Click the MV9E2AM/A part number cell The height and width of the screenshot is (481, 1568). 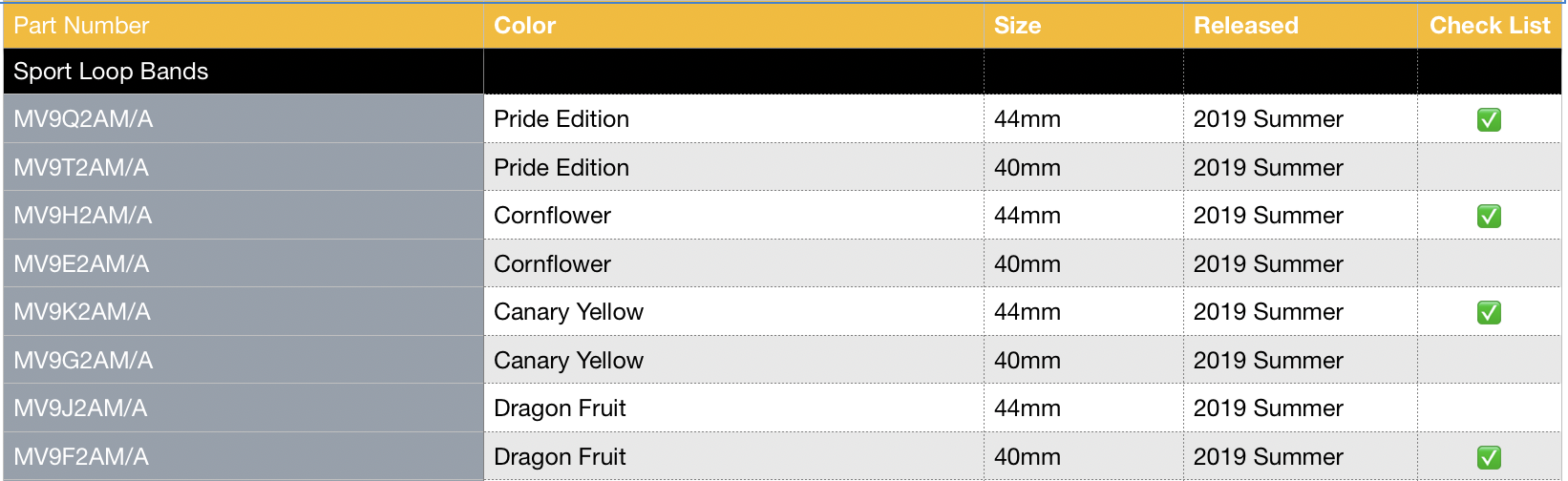tap(81, 264)
